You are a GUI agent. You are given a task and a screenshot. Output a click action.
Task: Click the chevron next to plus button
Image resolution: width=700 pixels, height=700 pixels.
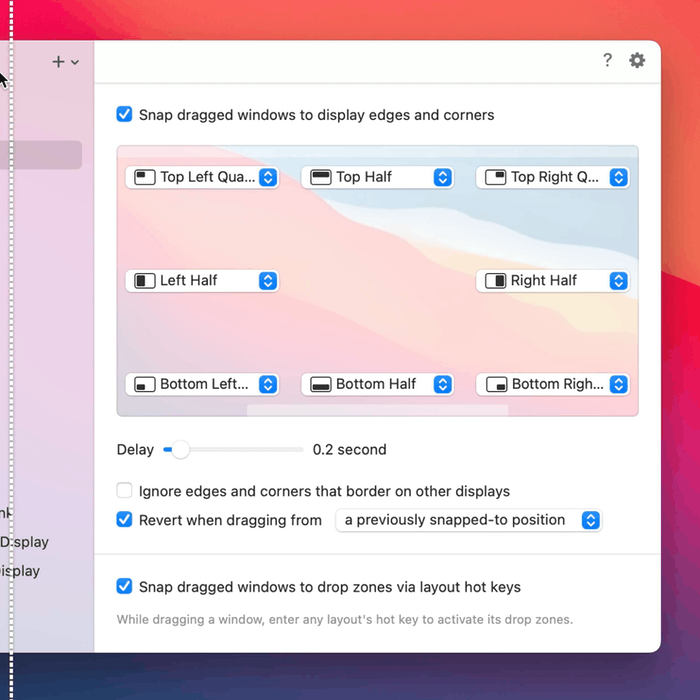coord(75,63)
